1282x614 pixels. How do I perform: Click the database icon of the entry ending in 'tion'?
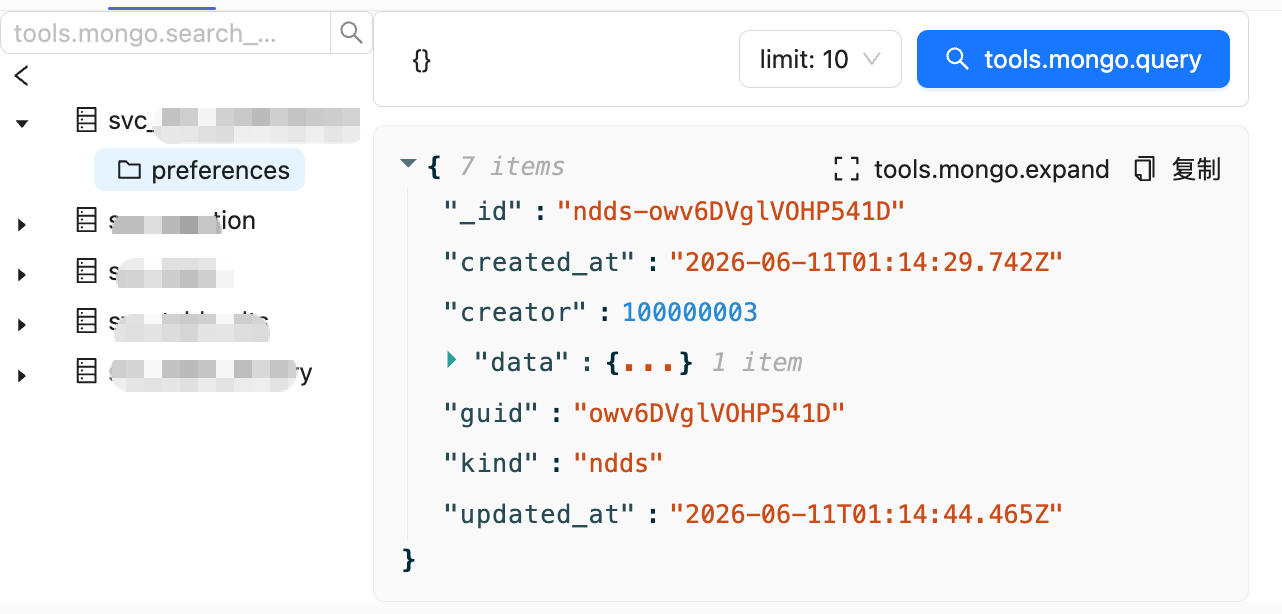pos(88,220)
